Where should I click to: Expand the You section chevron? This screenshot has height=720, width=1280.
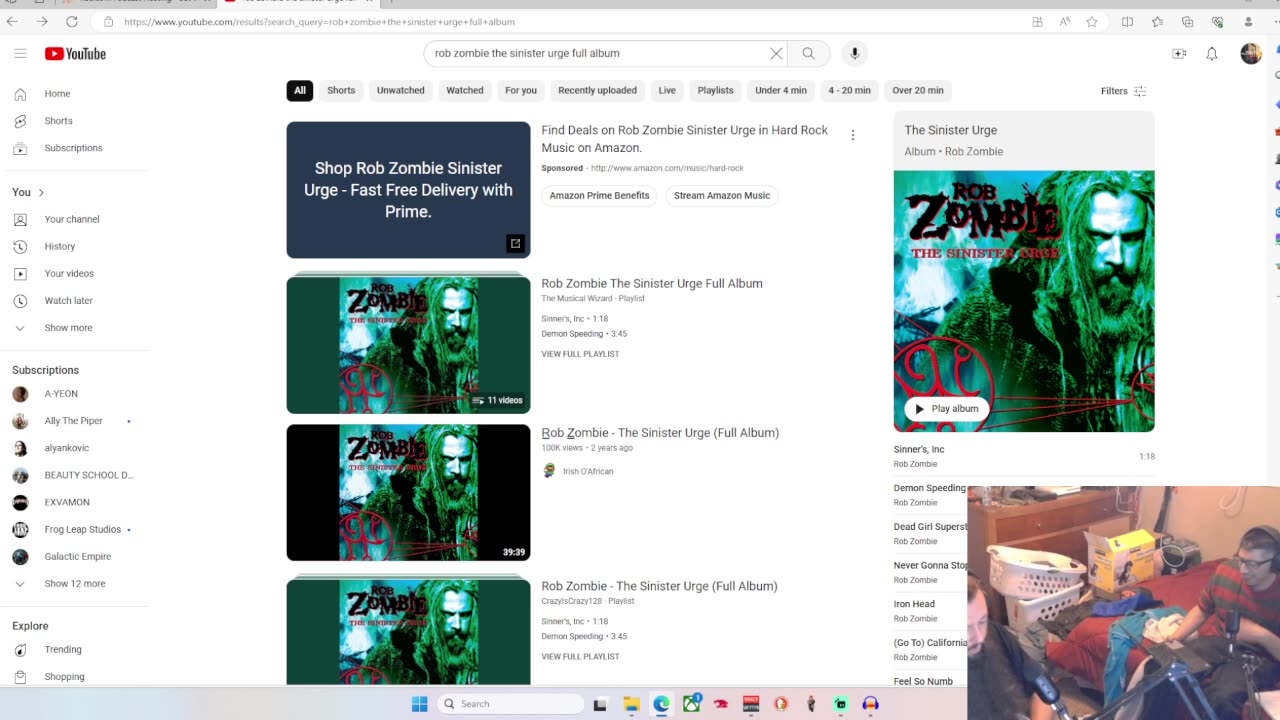pos(41,192)
